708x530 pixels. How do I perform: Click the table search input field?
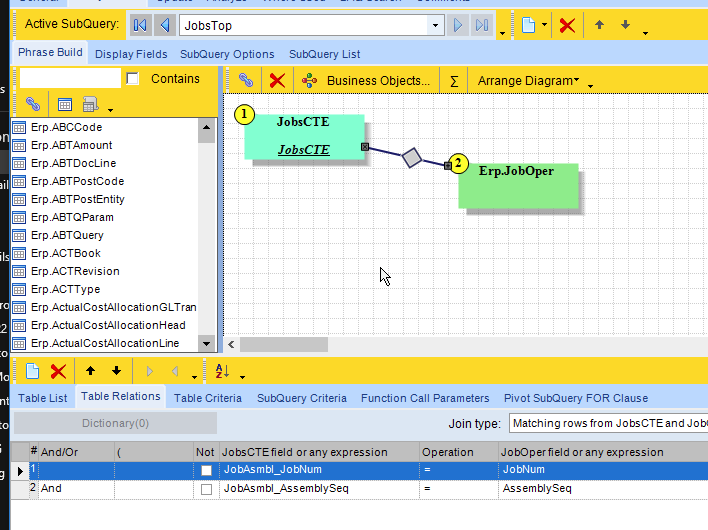click(70, 78)
